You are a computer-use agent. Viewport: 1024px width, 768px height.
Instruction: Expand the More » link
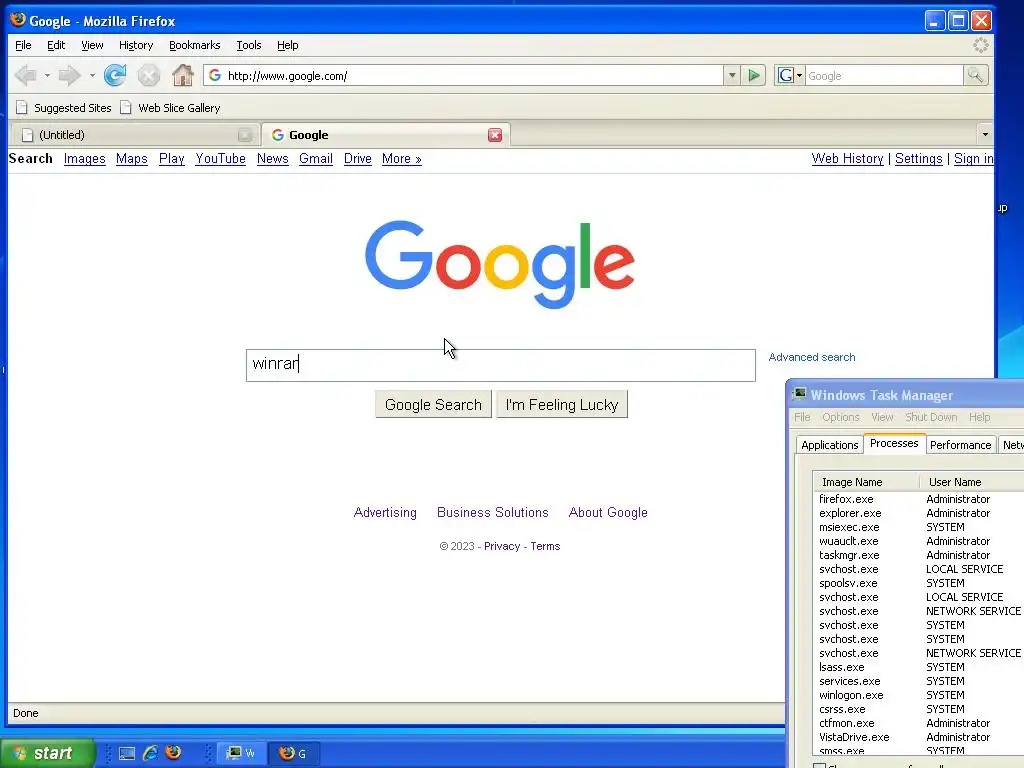[x=402, y=159]
